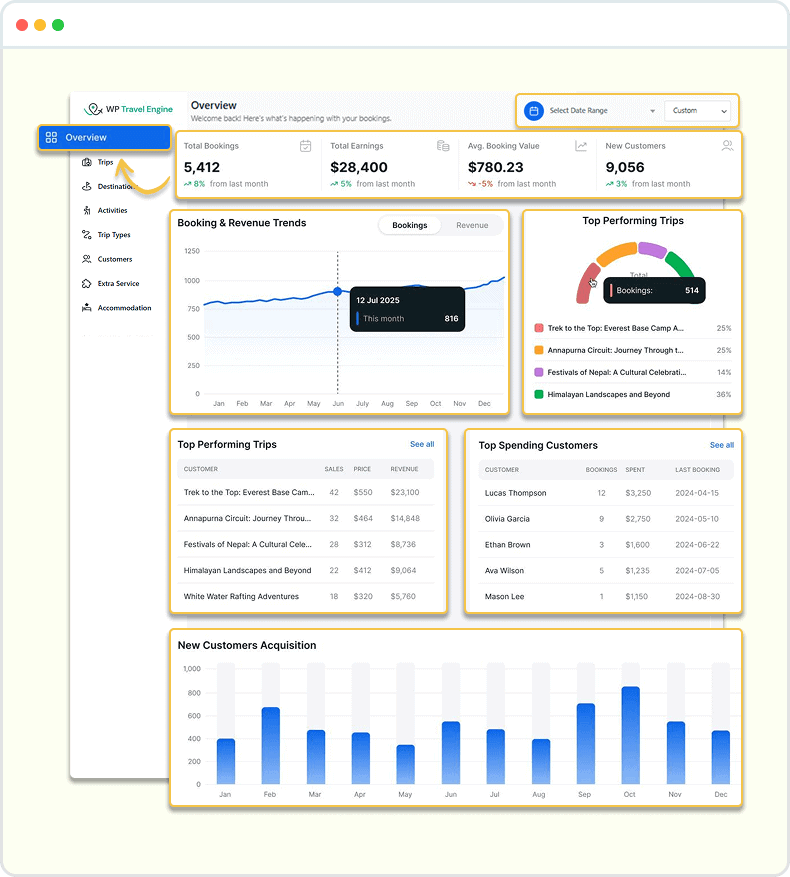Click the Avg. Booking Value chart icon

tap(581, 146)
